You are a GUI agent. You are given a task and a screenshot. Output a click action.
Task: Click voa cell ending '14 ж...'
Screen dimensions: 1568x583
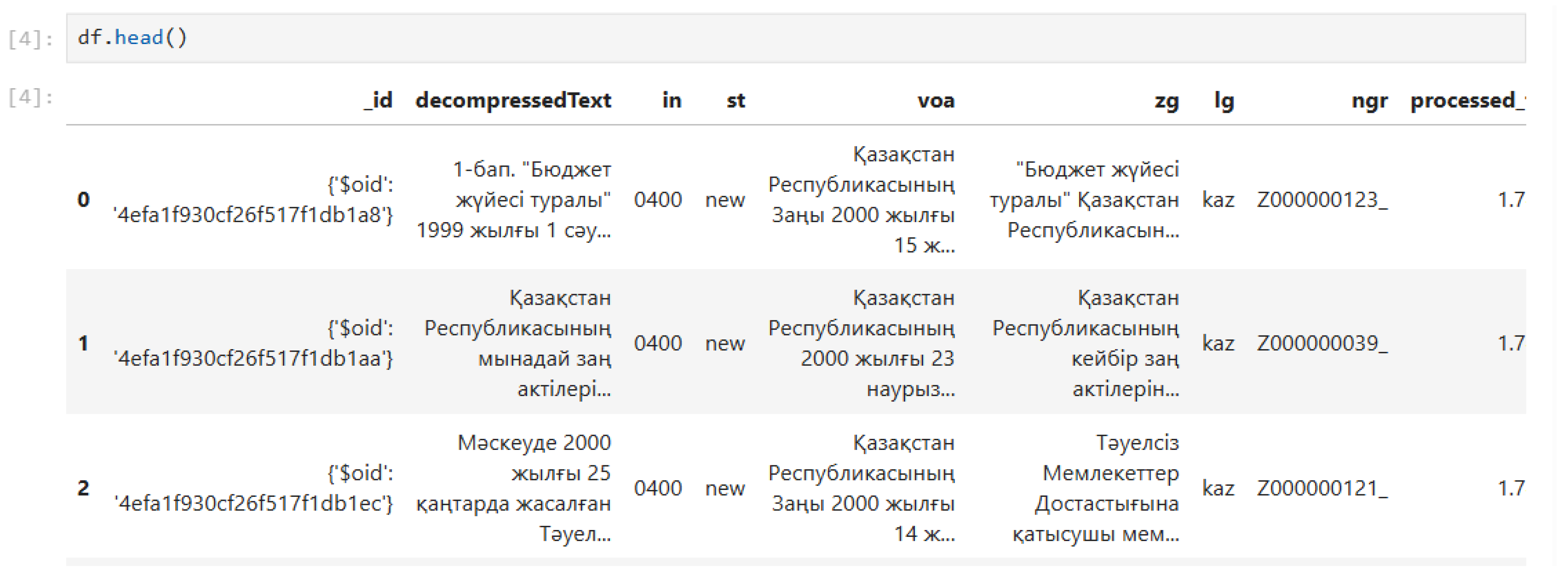pyautogui.click(x=861, y=488)
